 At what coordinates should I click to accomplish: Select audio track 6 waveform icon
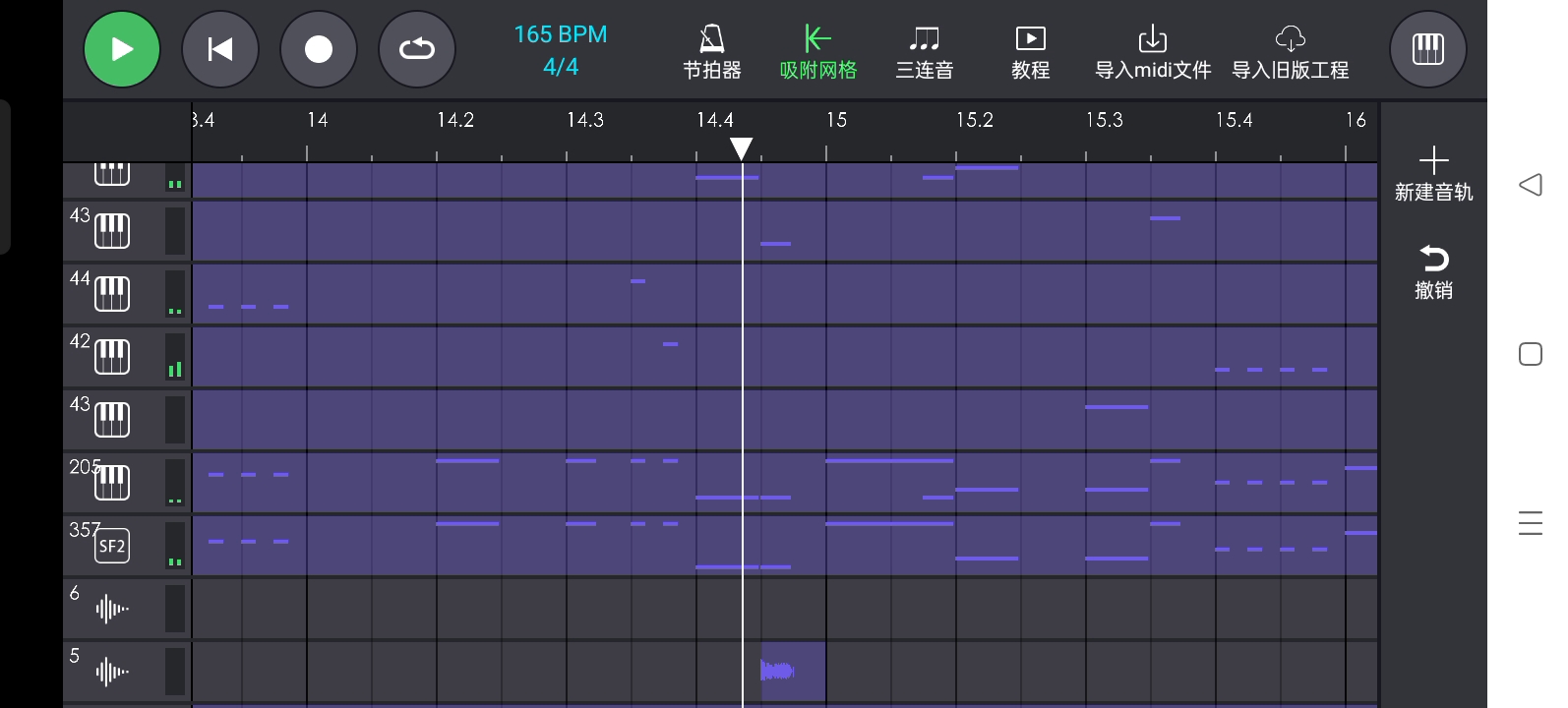click(x=112, y=610)
